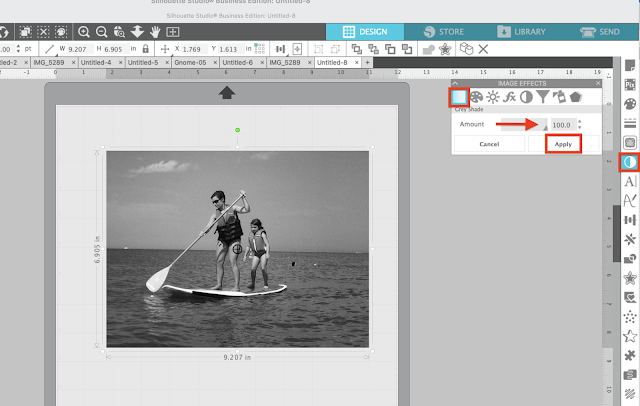640x406 pixels.
Task: Open the Page Setup panel icon
Action: [630, 65]
